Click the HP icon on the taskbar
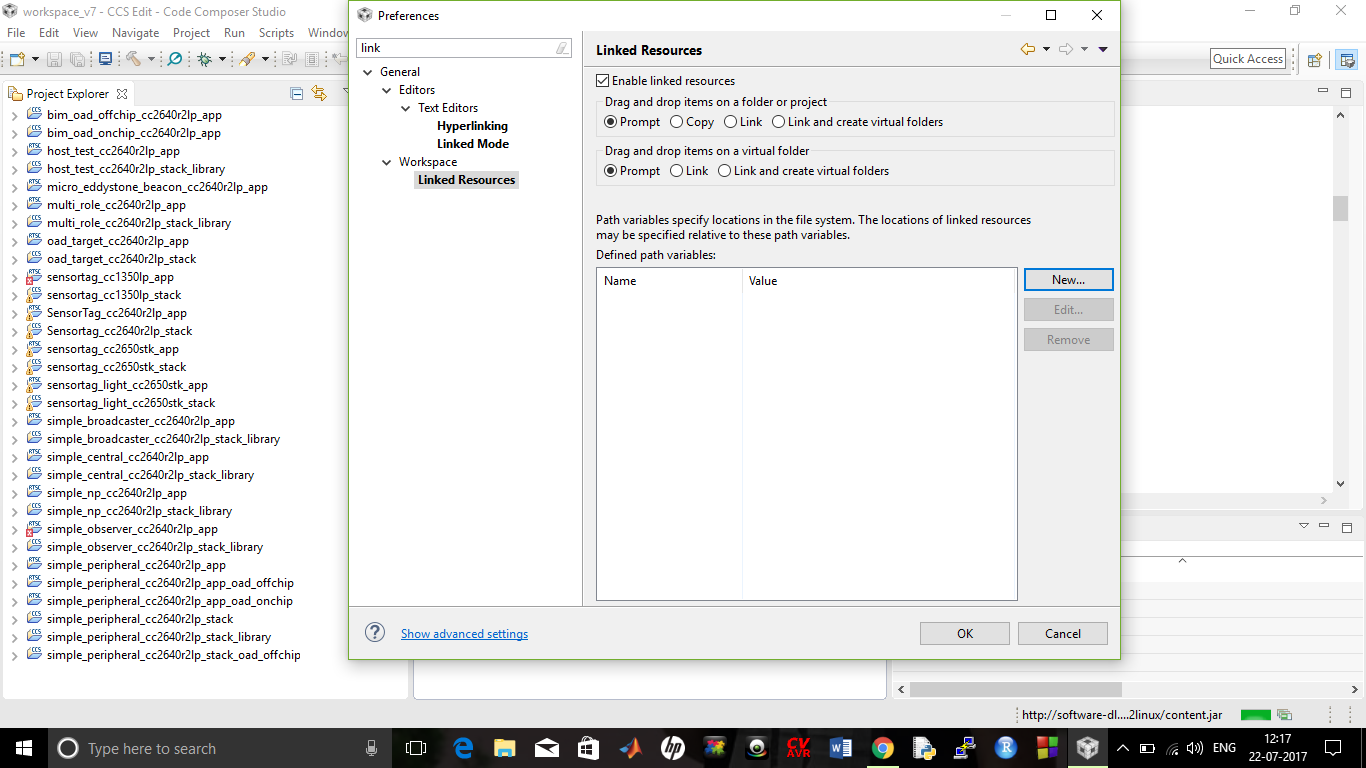This screenshot has height=768, width=1366. tap(672, 748)
